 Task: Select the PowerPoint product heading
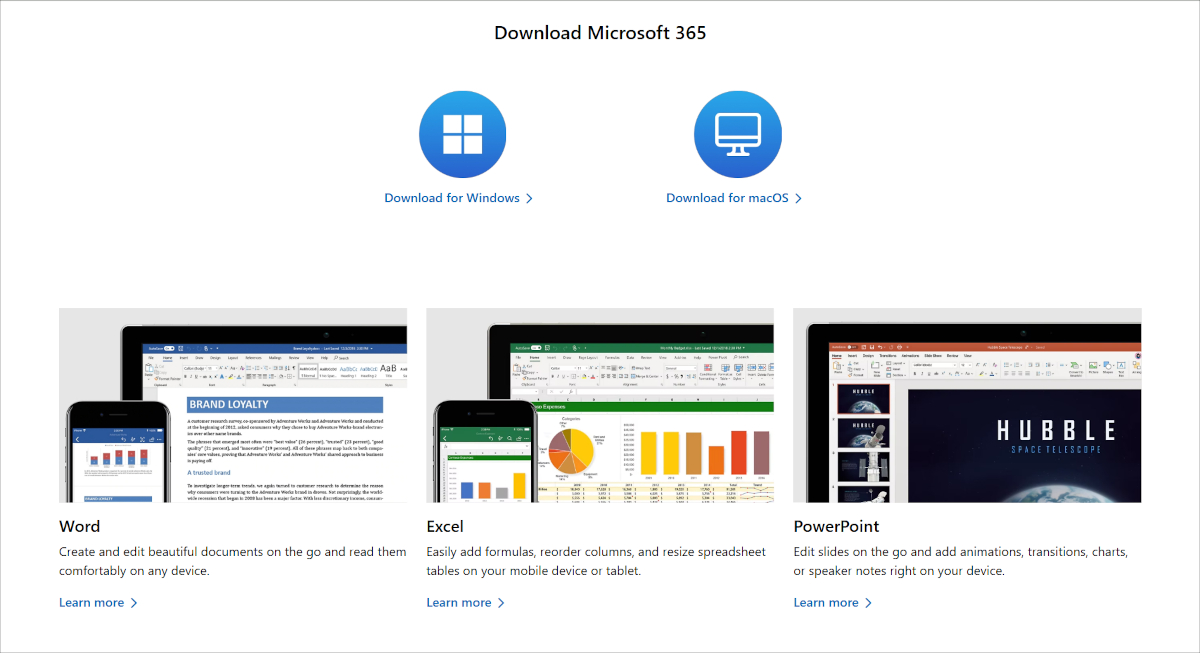coord(837,526)
